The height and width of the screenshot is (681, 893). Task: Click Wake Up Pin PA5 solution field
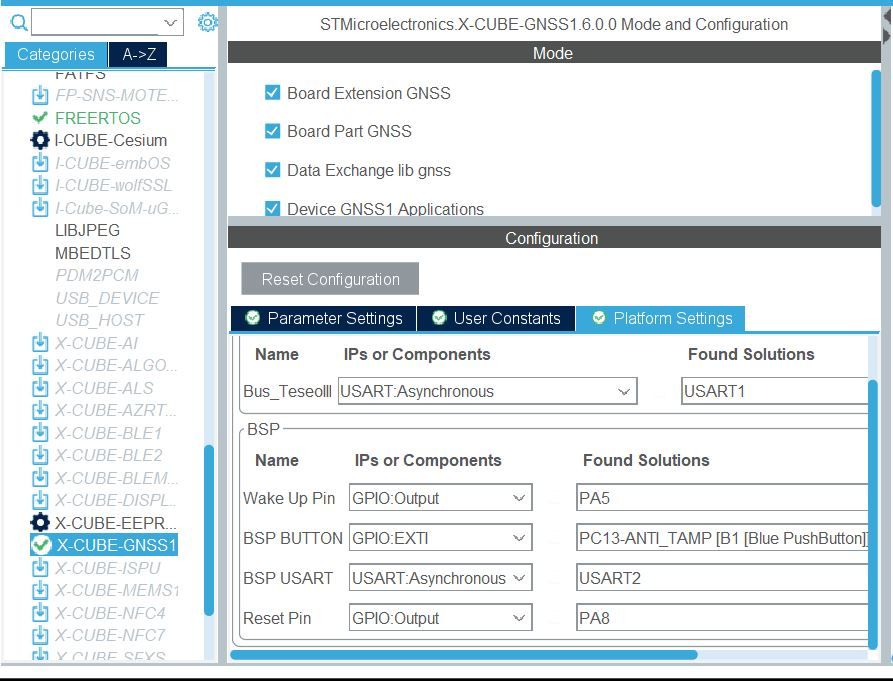[x=722, y=498]
